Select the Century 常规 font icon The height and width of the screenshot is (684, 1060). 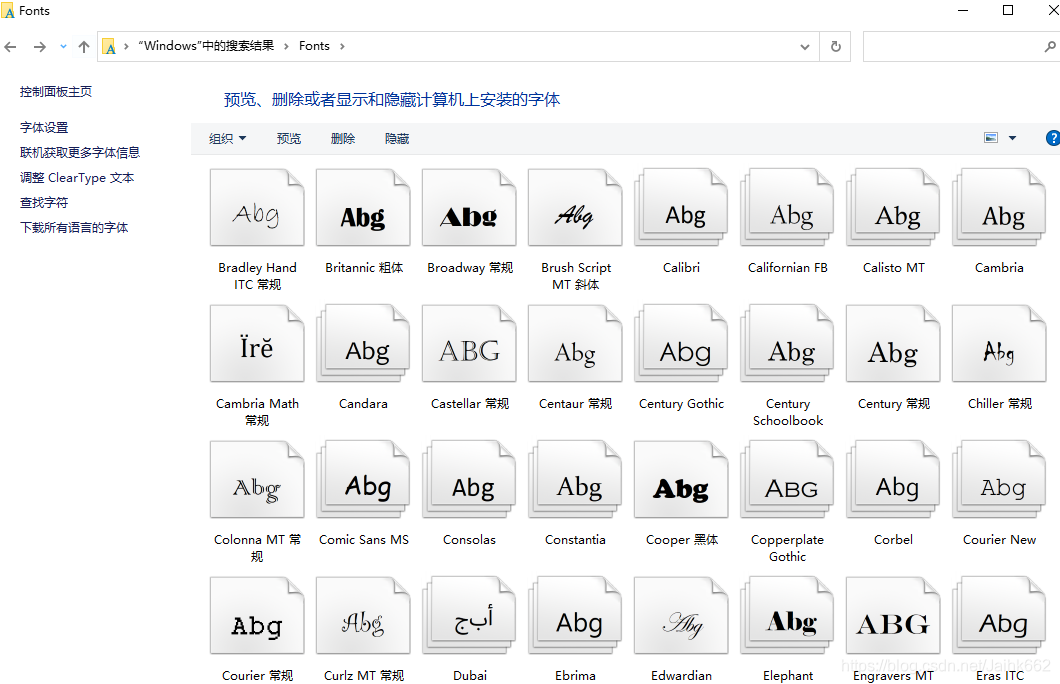(894, 344)
